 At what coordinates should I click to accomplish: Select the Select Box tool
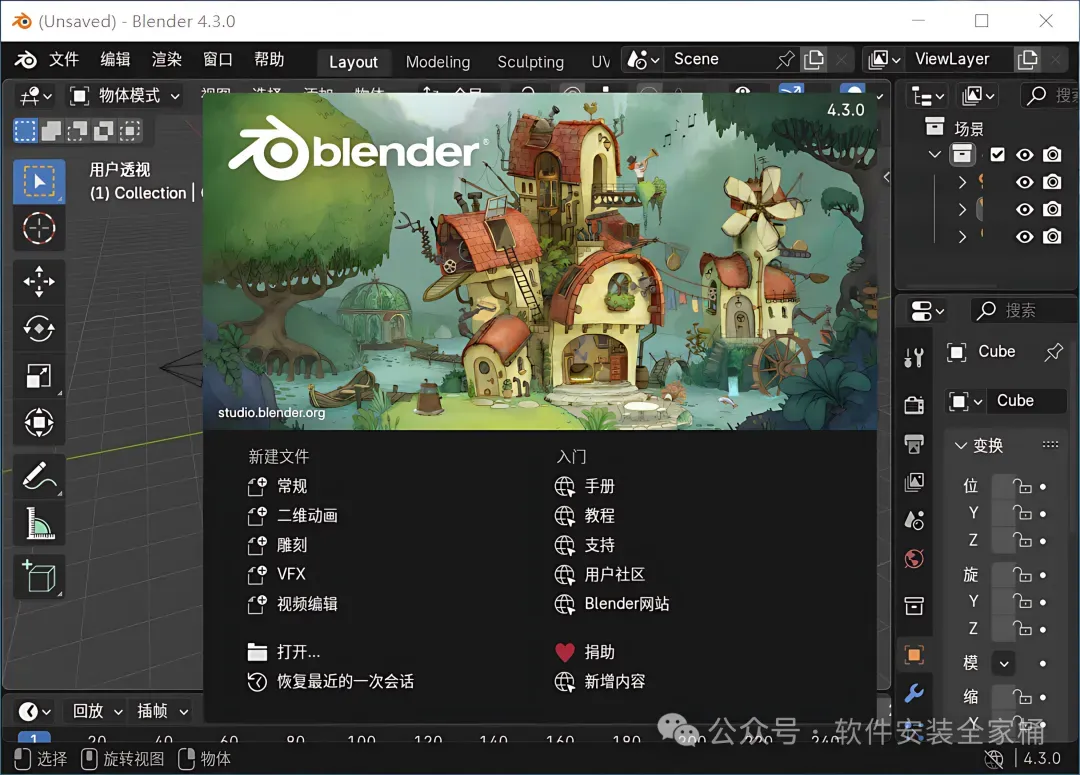click(x=39, y=181)
